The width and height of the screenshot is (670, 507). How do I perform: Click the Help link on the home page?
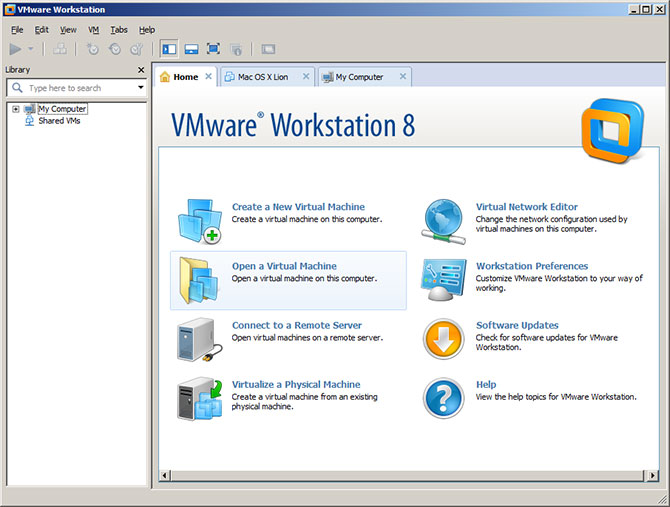pyautogui.click(x=486, y=384)
